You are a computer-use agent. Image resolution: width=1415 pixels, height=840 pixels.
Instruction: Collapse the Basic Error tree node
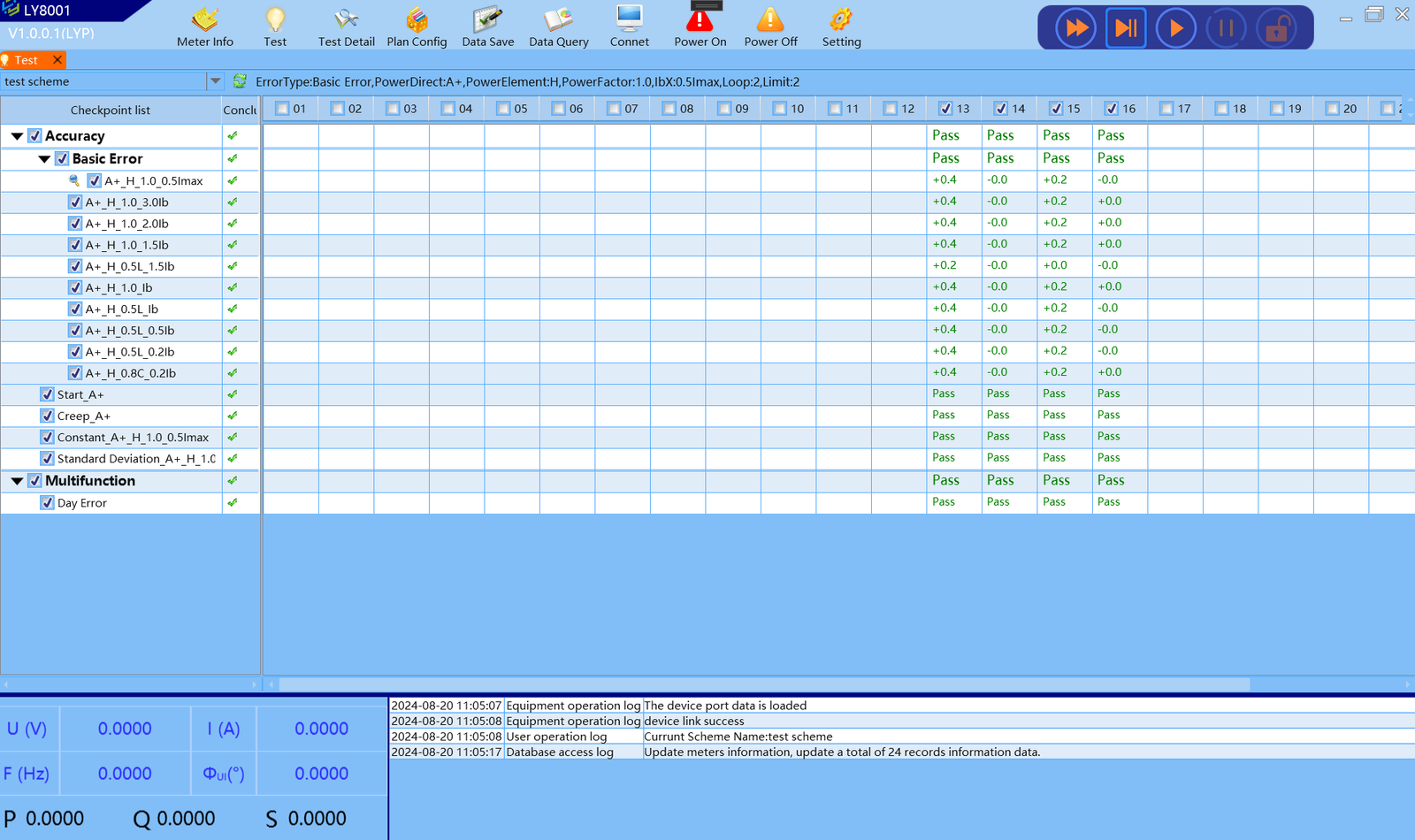point(44,159)
